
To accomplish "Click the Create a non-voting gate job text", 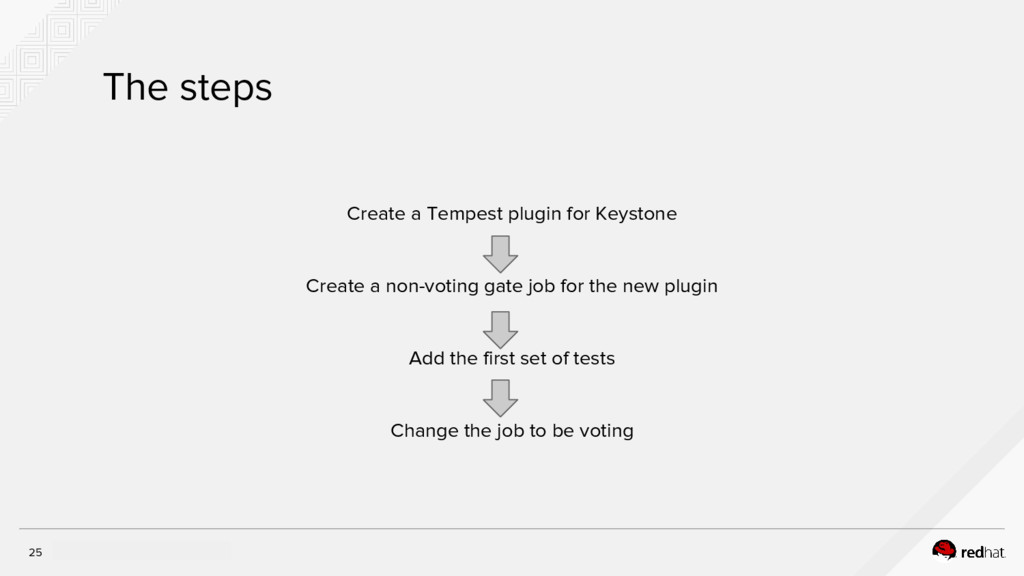I will point(511,286).
